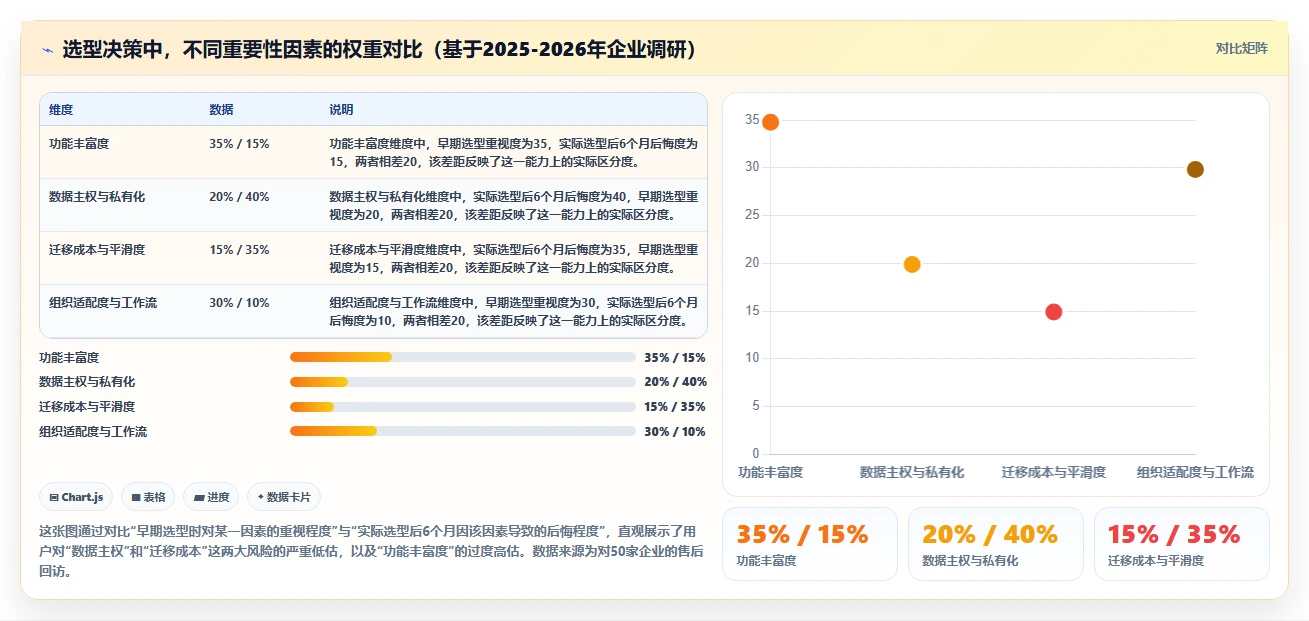Select the 进度 tag chip
1309x621 pixels.
211,497
